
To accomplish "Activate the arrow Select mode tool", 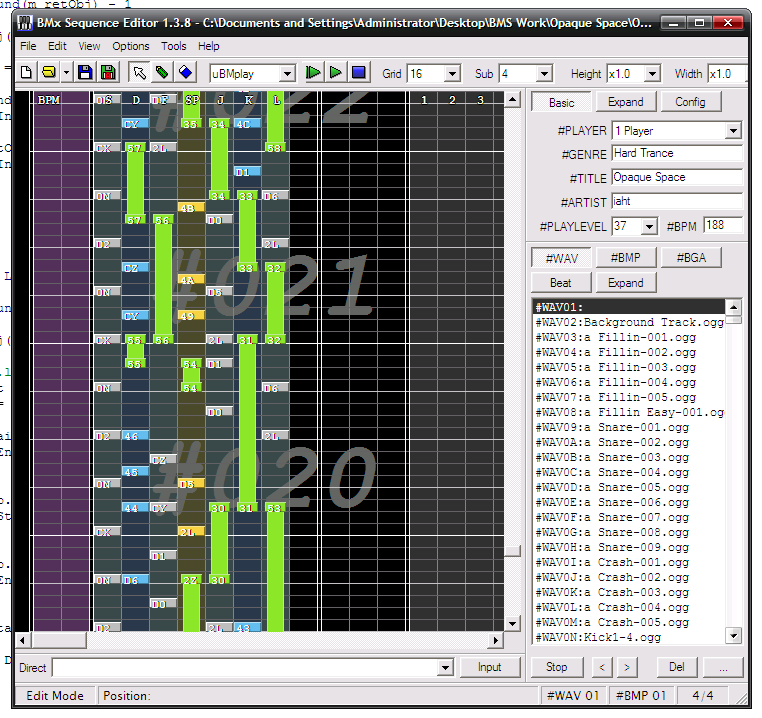I will tap(139, 73).
